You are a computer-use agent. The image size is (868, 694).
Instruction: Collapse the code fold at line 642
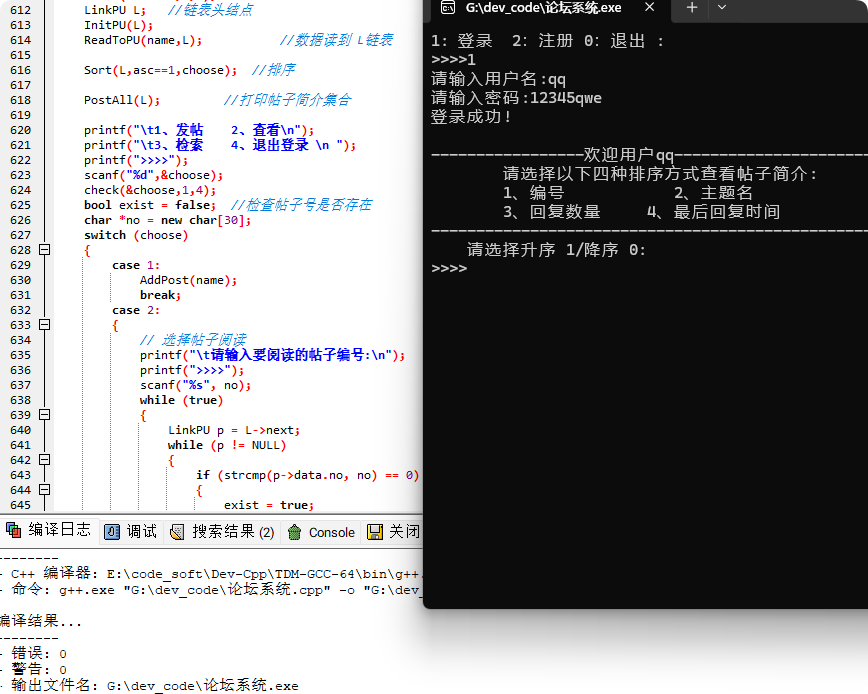pyautogui.click(x=45, y=459)
